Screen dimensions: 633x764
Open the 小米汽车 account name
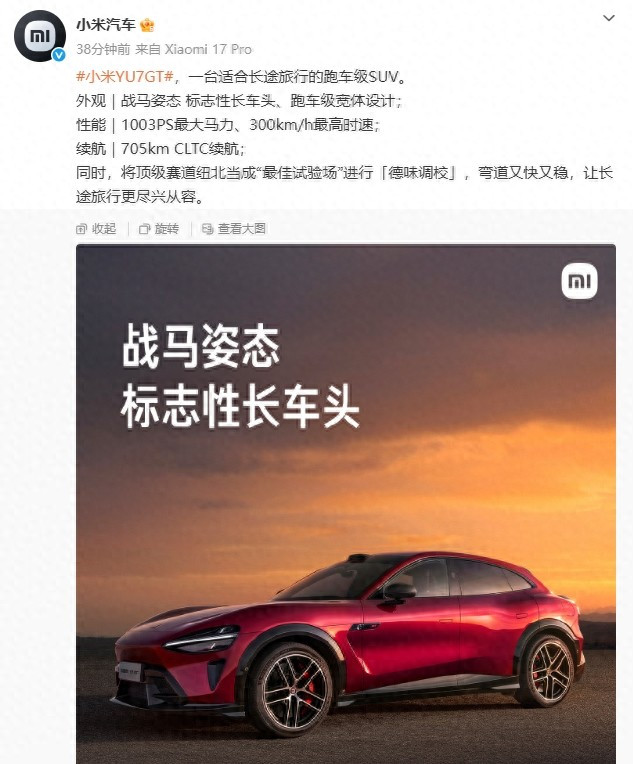tap(106, 25)
